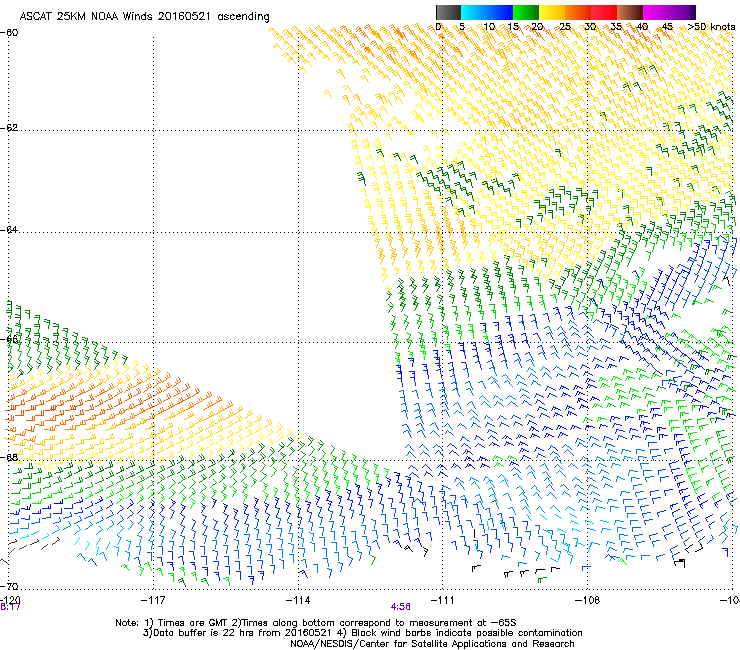The image size is (740, 650).
Task: Click the latitude label -64
Action: (x=9, y=229)
